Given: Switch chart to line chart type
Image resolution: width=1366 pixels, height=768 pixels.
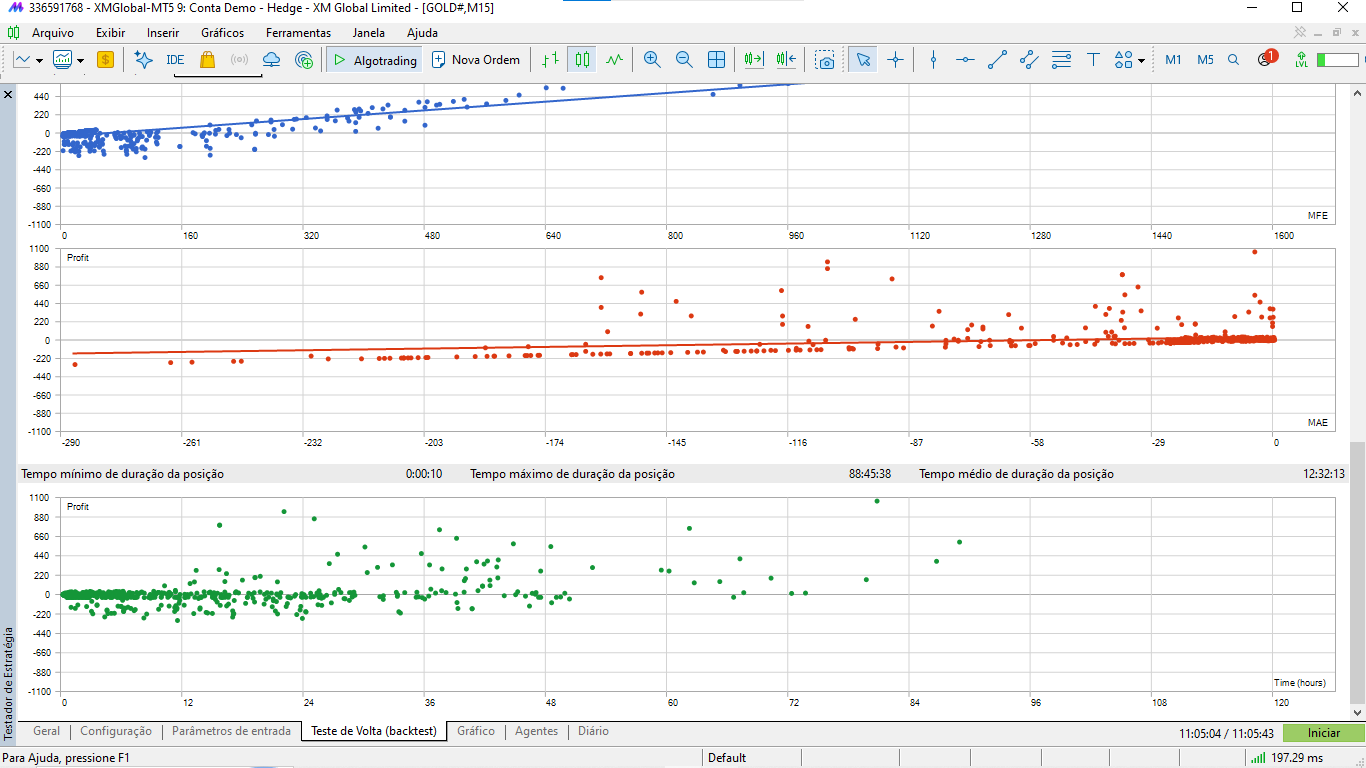Looking at the screenshot, I should pyautogui.click(x=614, y=60).
